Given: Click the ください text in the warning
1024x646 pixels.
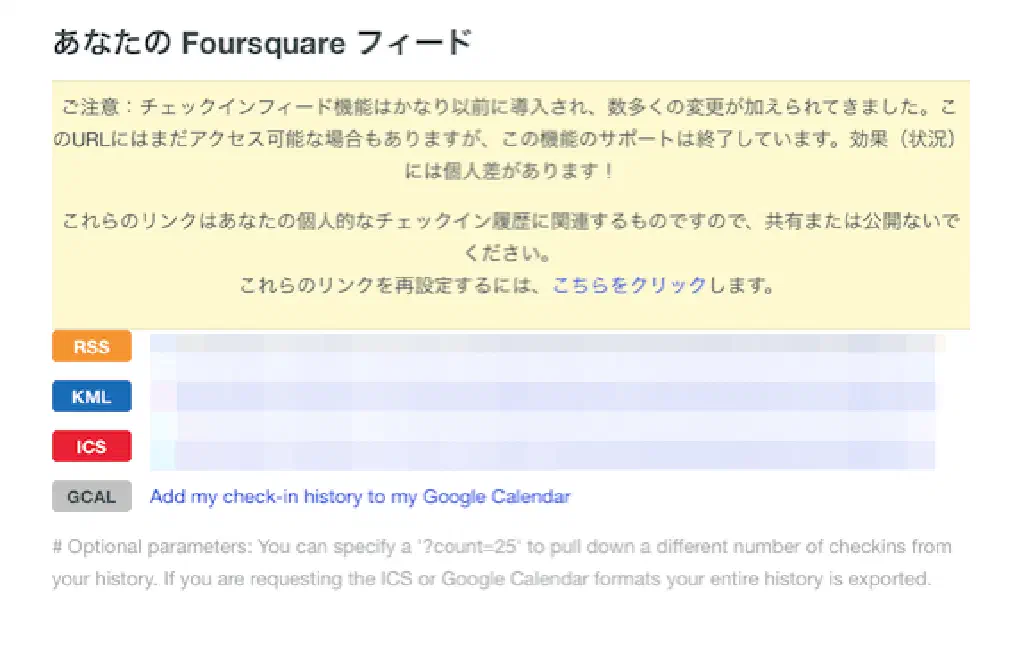Looking at the screenshot, I should (510, 253).
